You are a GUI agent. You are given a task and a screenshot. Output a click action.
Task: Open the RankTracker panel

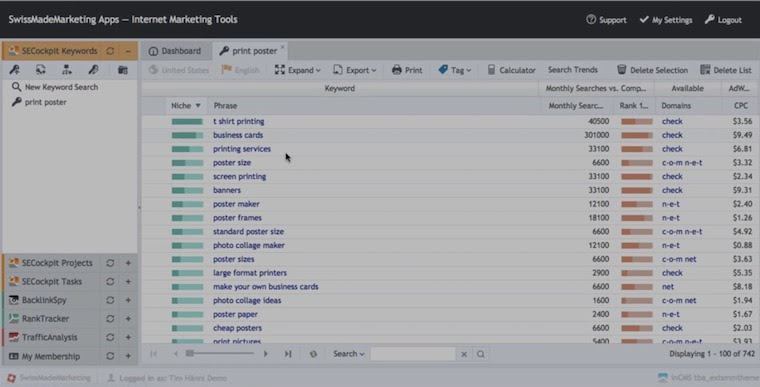click(x=45, y=319)
